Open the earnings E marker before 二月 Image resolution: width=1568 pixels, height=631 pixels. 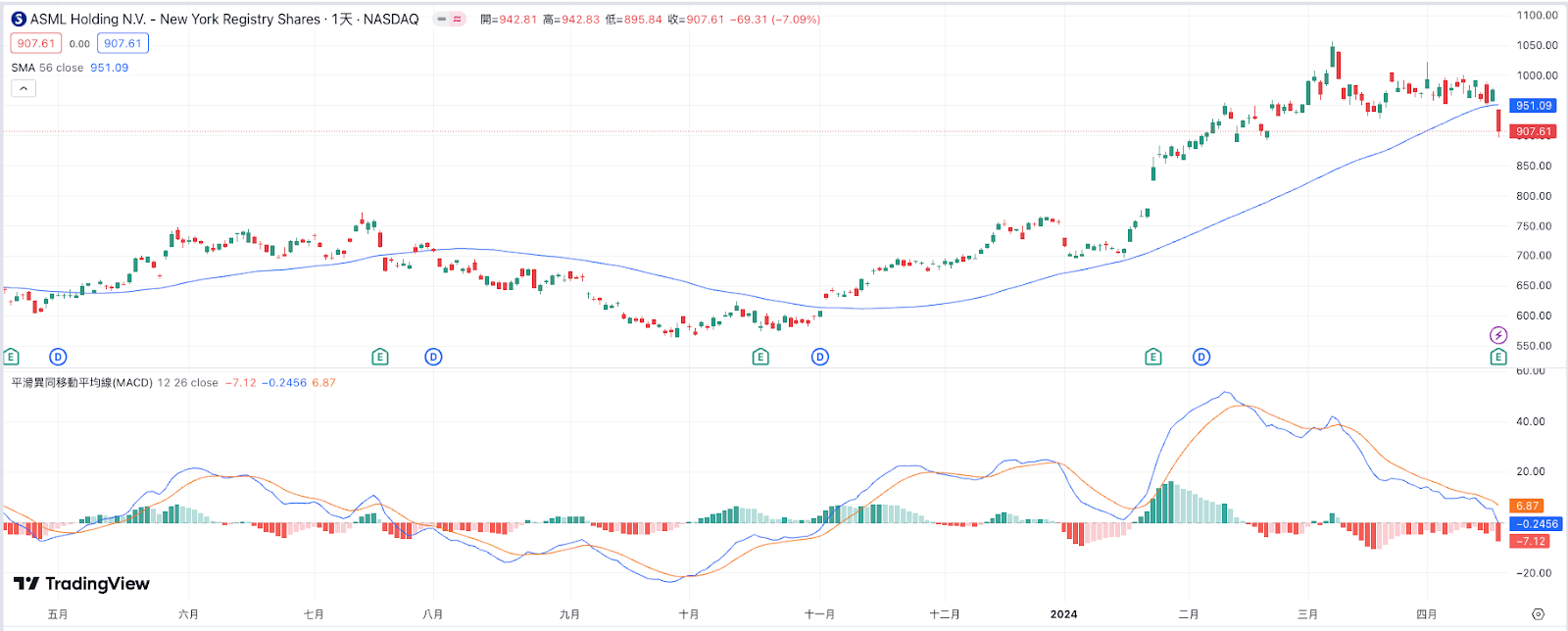[1153, 357]
